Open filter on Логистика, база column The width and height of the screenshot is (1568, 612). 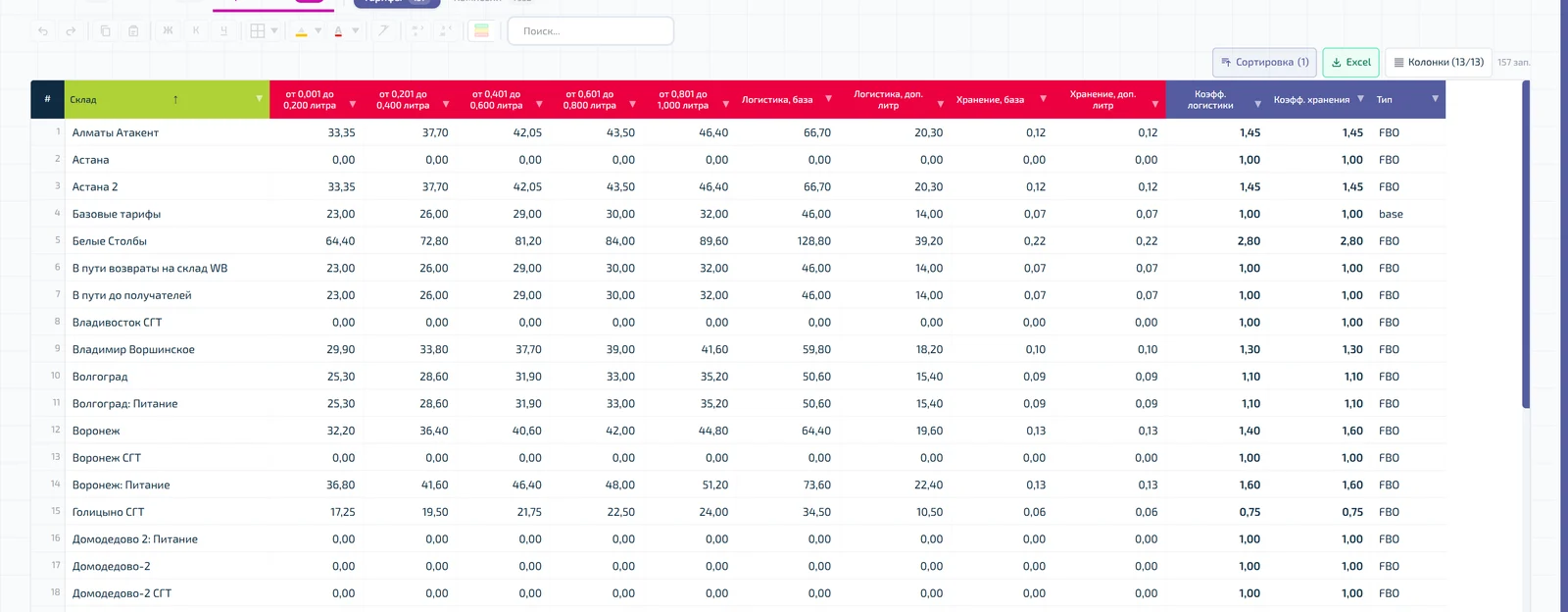[x=828, y=99]
